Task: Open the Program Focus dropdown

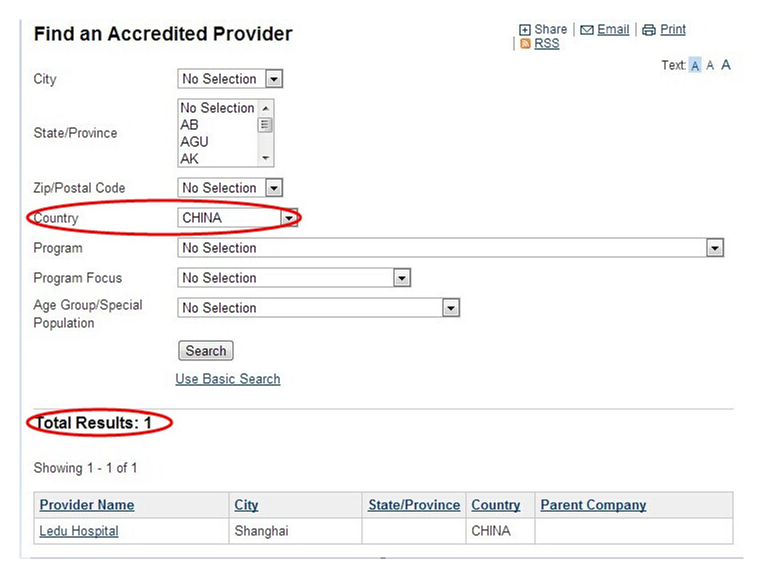Action: 402,278
